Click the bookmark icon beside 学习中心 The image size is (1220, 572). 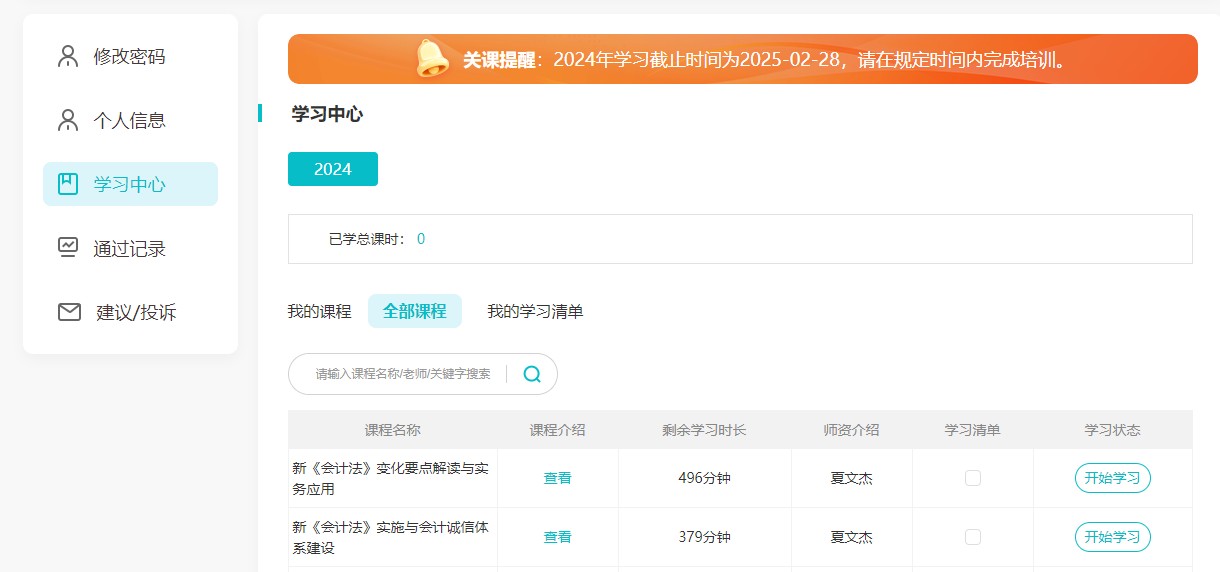(x=68, y=184)
